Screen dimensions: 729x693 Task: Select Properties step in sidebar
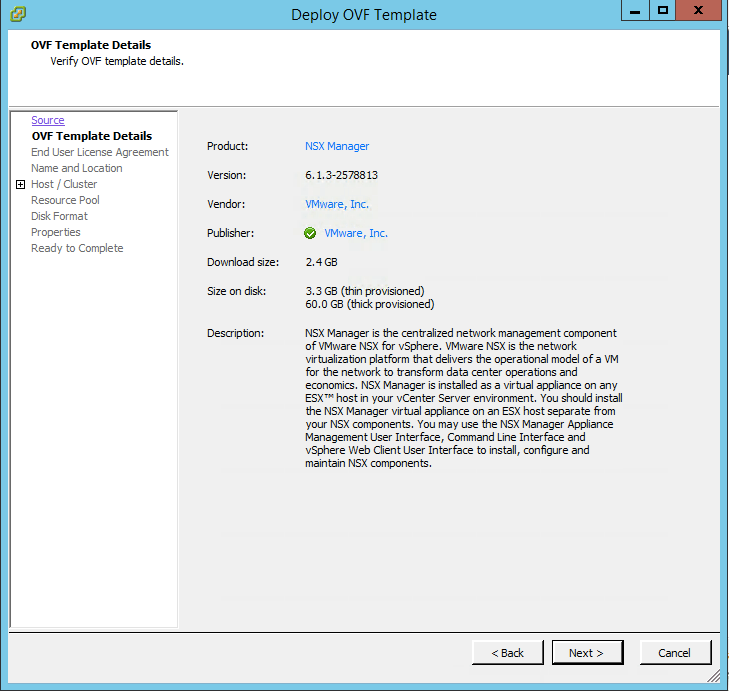55,232
